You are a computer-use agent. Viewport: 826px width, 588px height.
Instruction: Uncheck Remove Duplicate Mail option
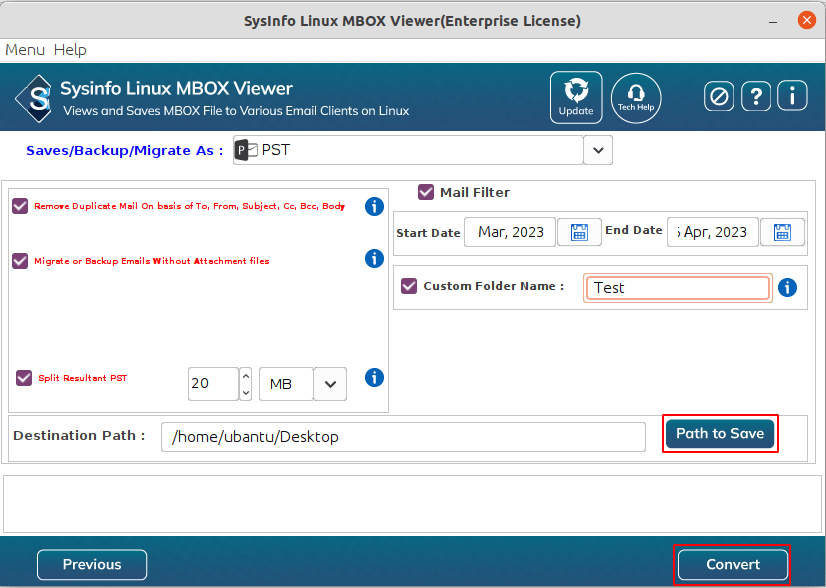(20, 206)
